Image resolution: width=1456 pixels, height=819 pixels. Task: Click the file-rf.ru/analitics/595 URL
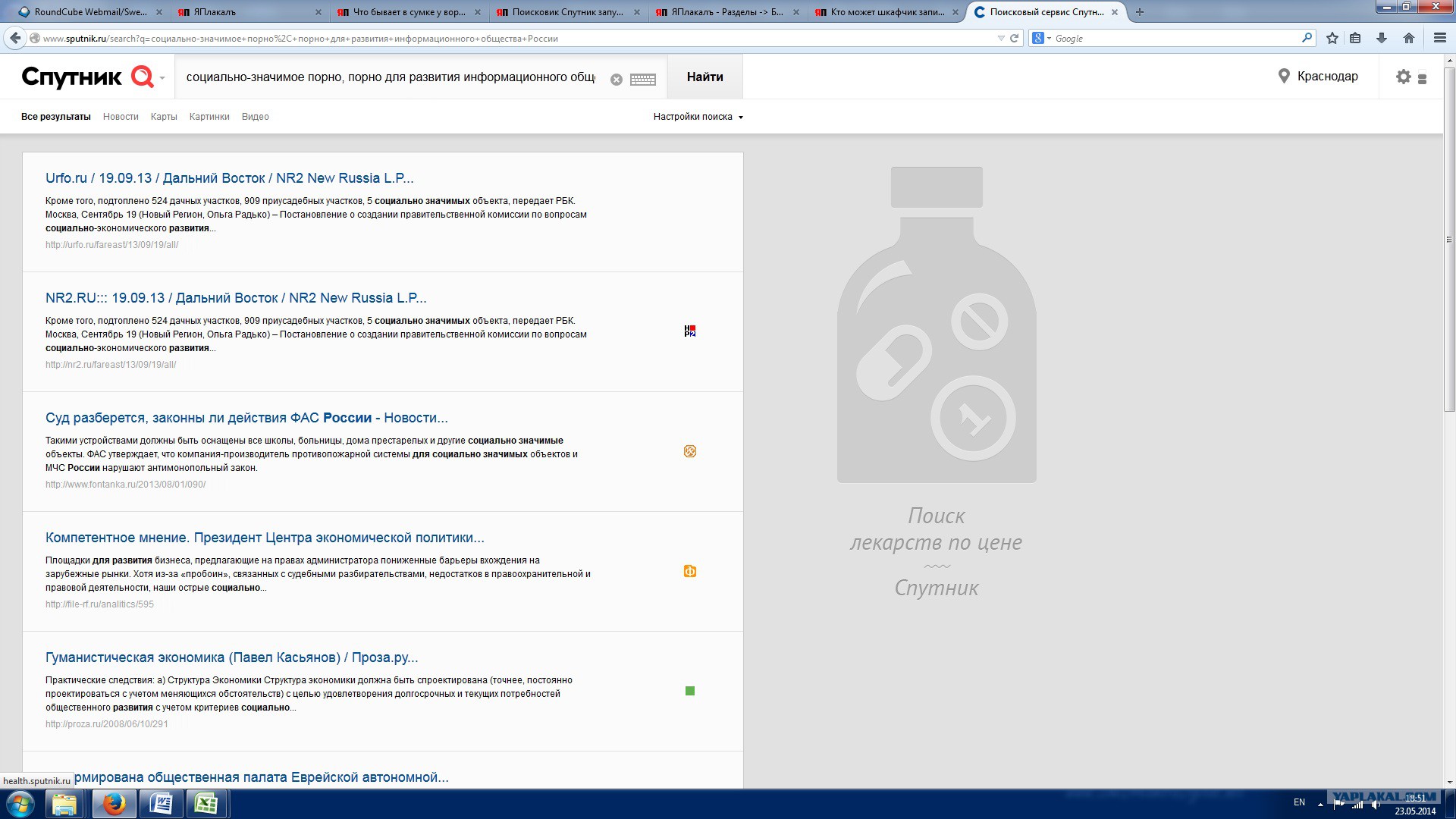coord(99,604)
